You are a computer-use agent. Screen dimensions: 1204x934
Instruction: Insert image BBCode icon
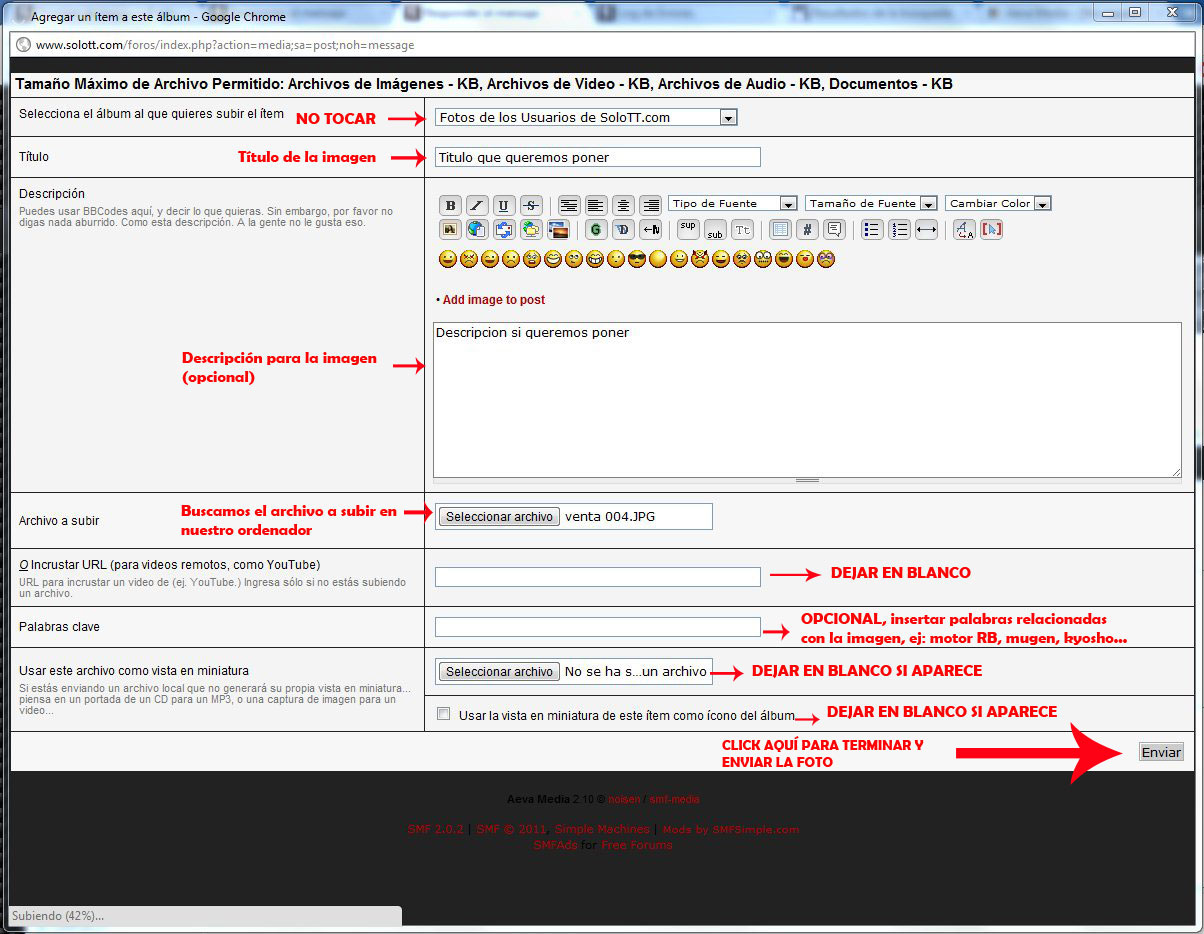click(450, 229)
